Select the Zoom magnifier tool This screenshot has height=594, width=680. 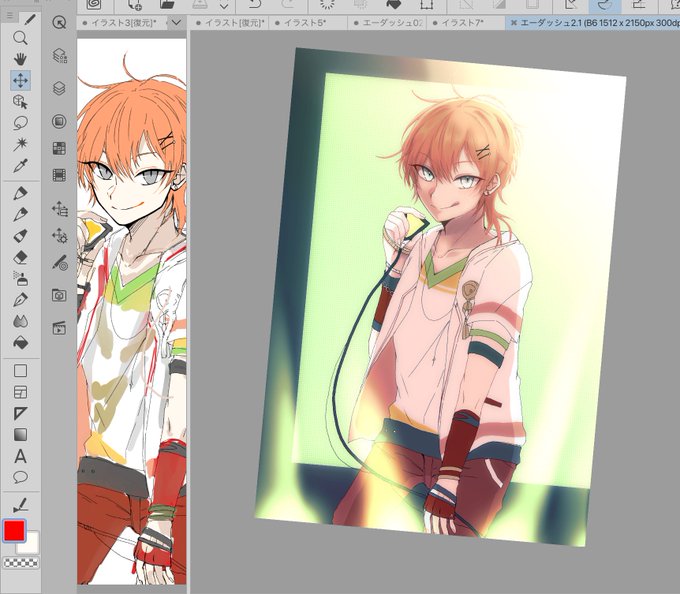(x=20, y=38)
